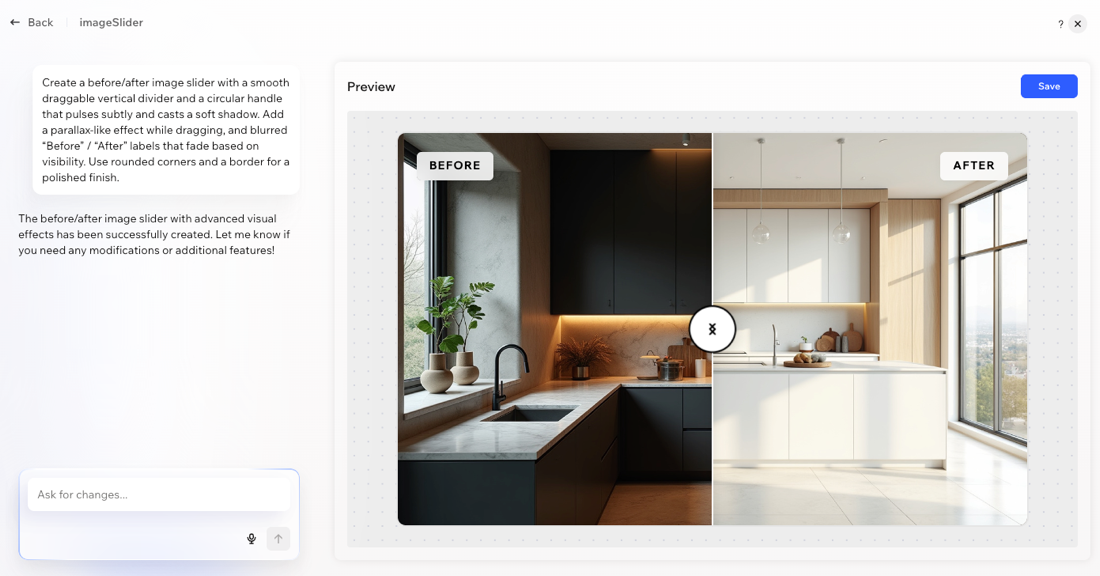
Task: Activate the microphone voice input icon
Action: coord(251,539)
